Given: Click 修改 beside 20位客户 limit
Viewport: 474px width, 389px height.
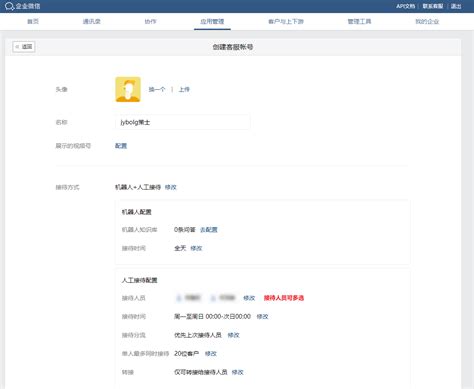Looking at the screenshot, I should 211,354.
